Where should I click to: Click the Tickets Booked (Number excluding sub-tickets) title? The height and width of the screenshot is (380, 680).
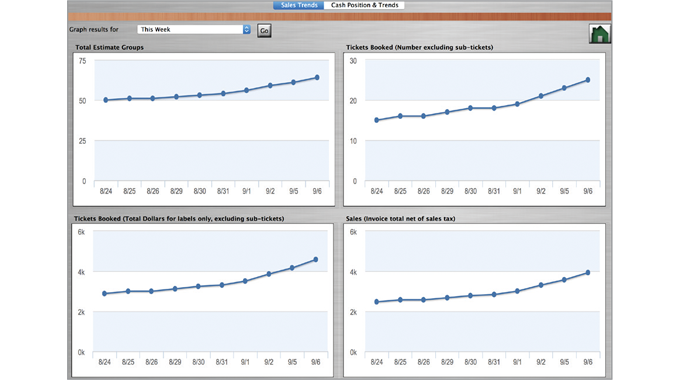(419, 47)
